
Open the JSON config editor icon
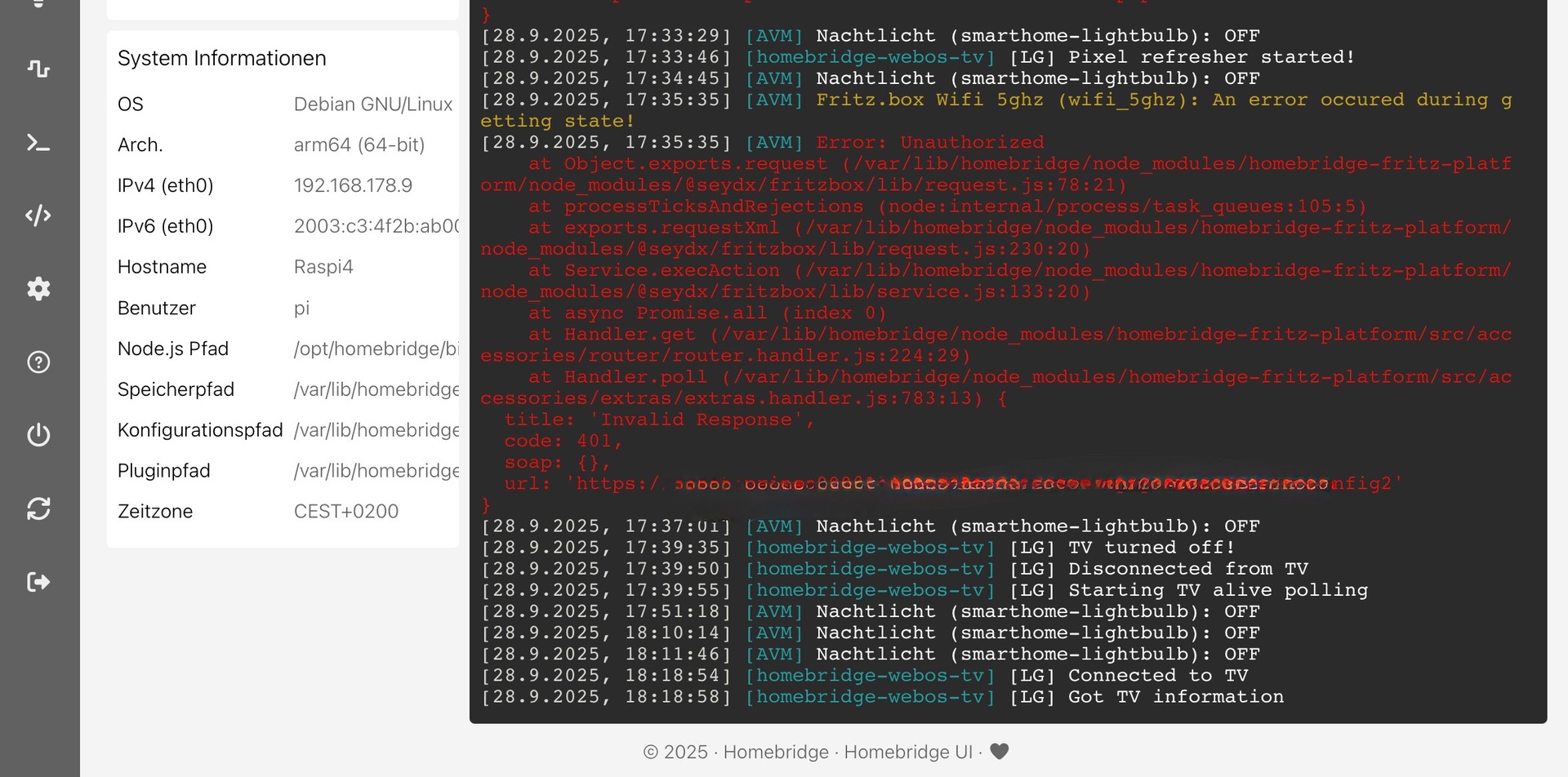tap(38, 215)
